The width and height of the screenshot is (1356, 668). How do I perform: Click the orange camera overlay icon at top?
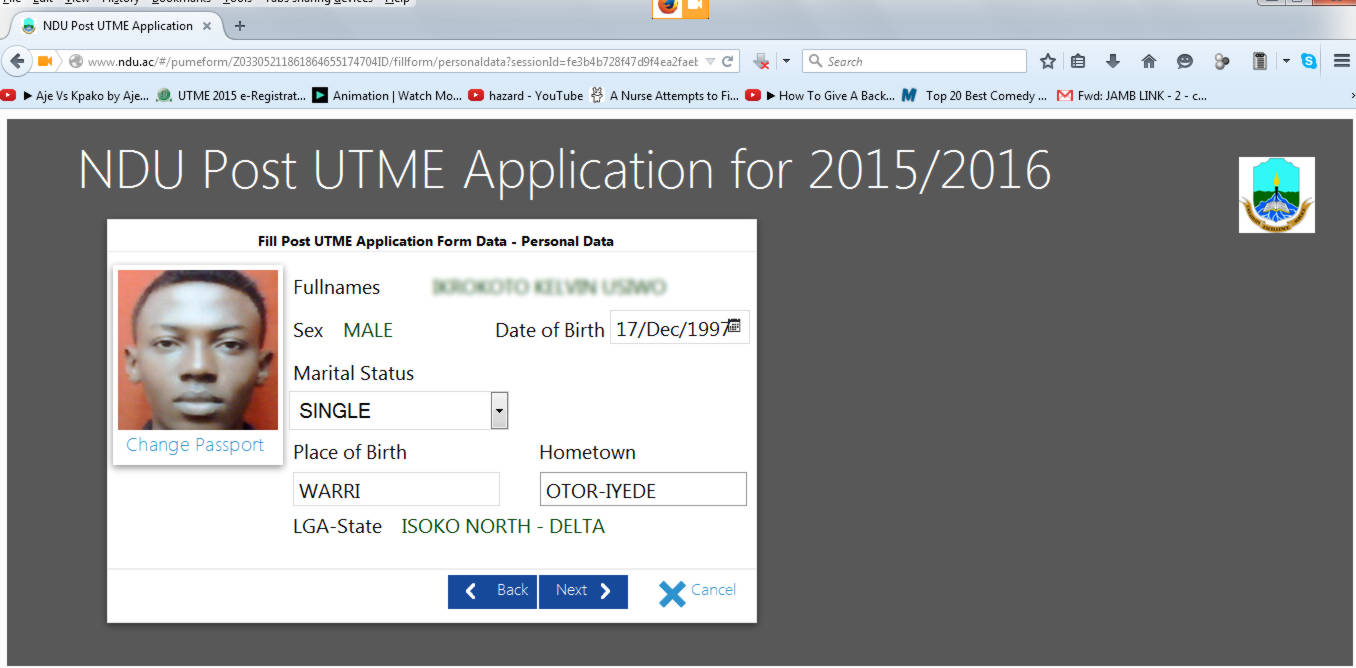696,8
